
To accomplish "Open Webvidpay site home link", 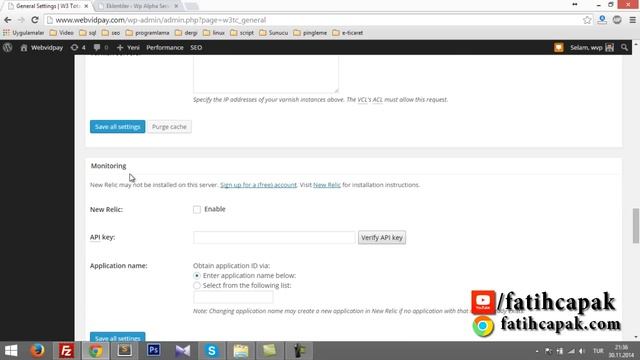I will click(x=42, y=47).
